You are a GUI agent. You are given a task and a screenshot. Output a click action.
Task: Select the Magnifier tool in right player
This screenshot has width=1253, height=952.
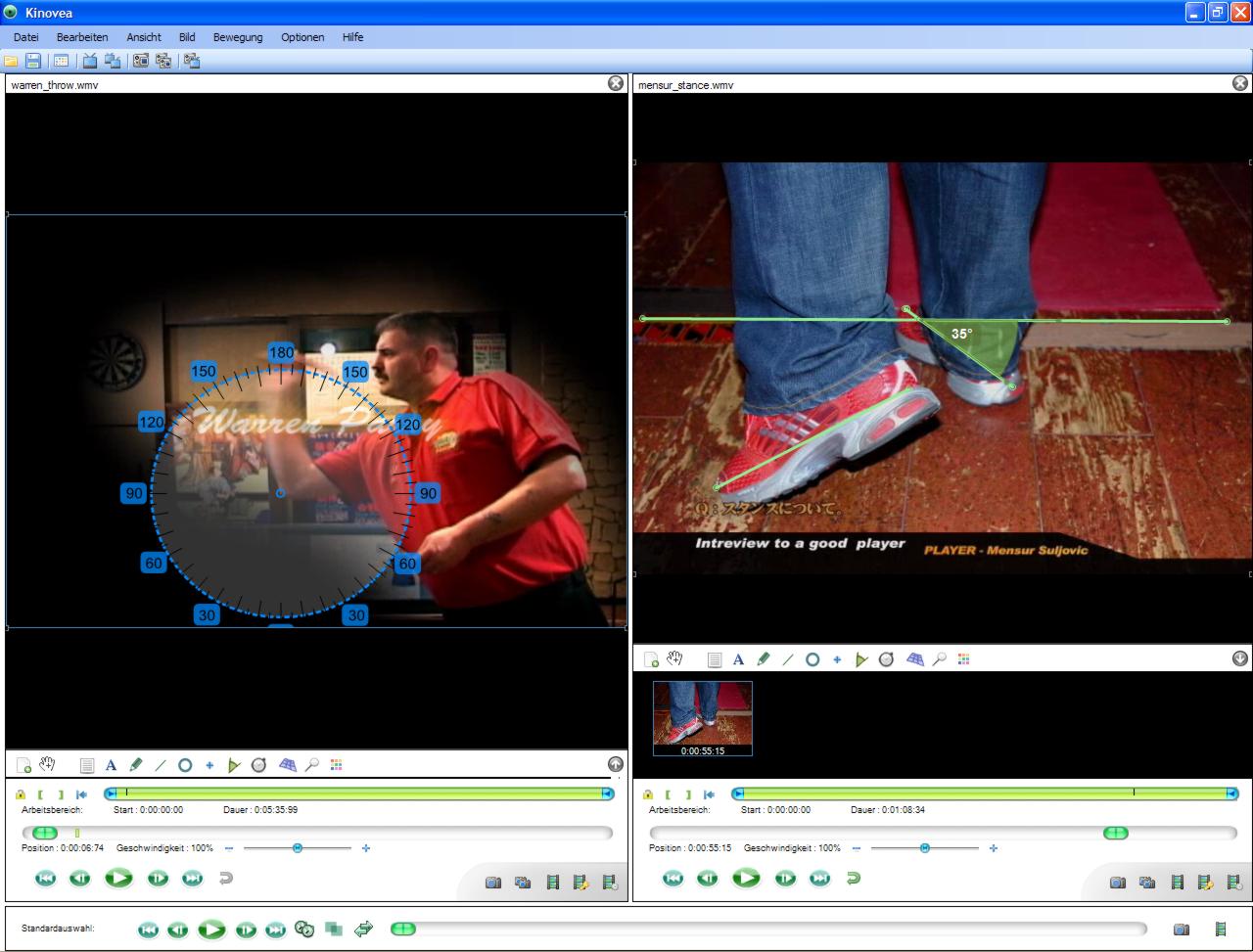click(940, 660)
